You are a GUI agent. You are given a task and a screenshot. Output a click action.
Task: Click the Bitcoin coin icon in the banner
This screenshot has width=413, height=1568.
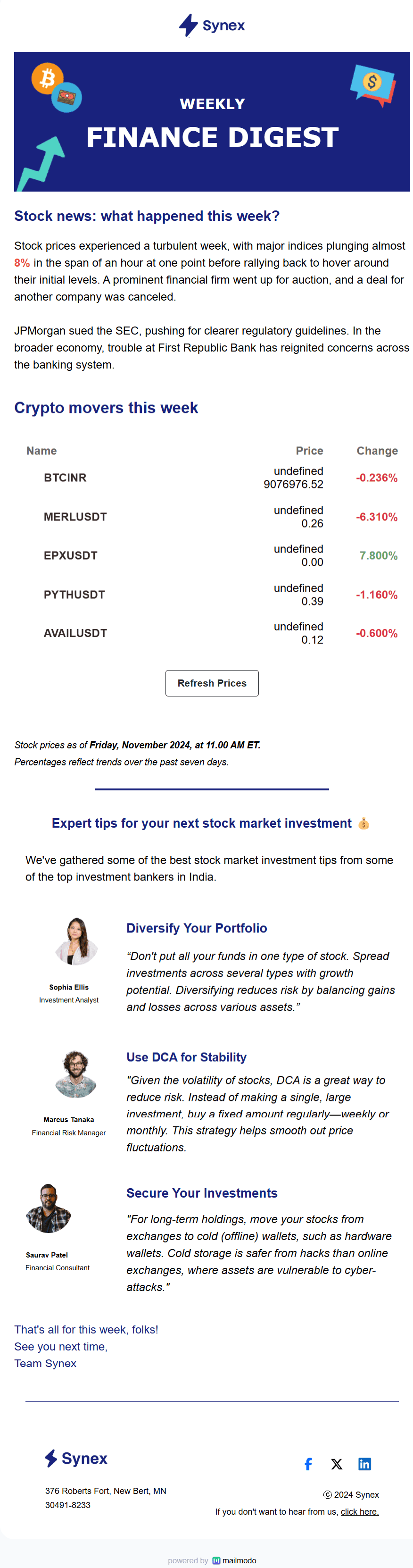point(48,78)
